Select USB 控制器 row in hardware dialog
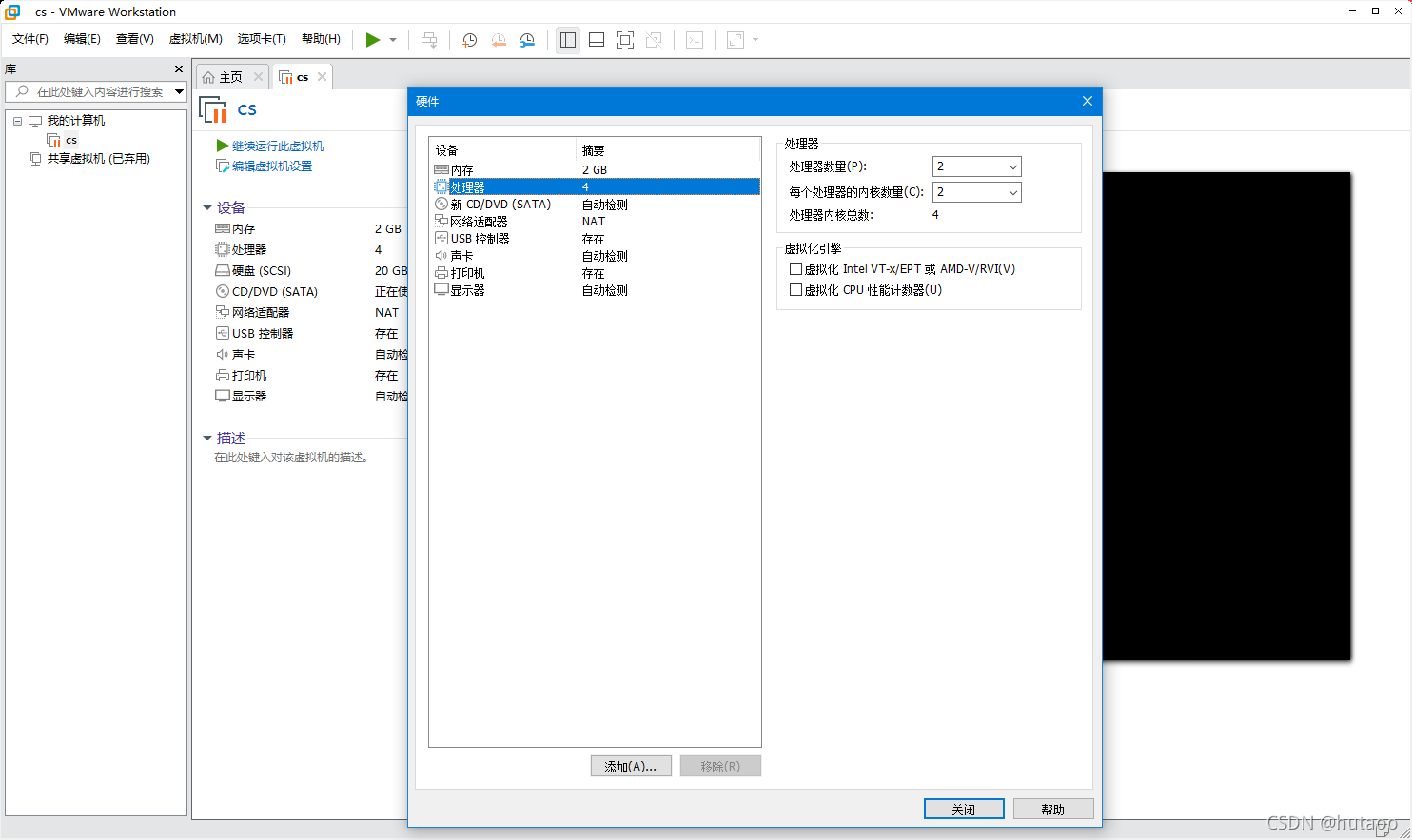 595,238
